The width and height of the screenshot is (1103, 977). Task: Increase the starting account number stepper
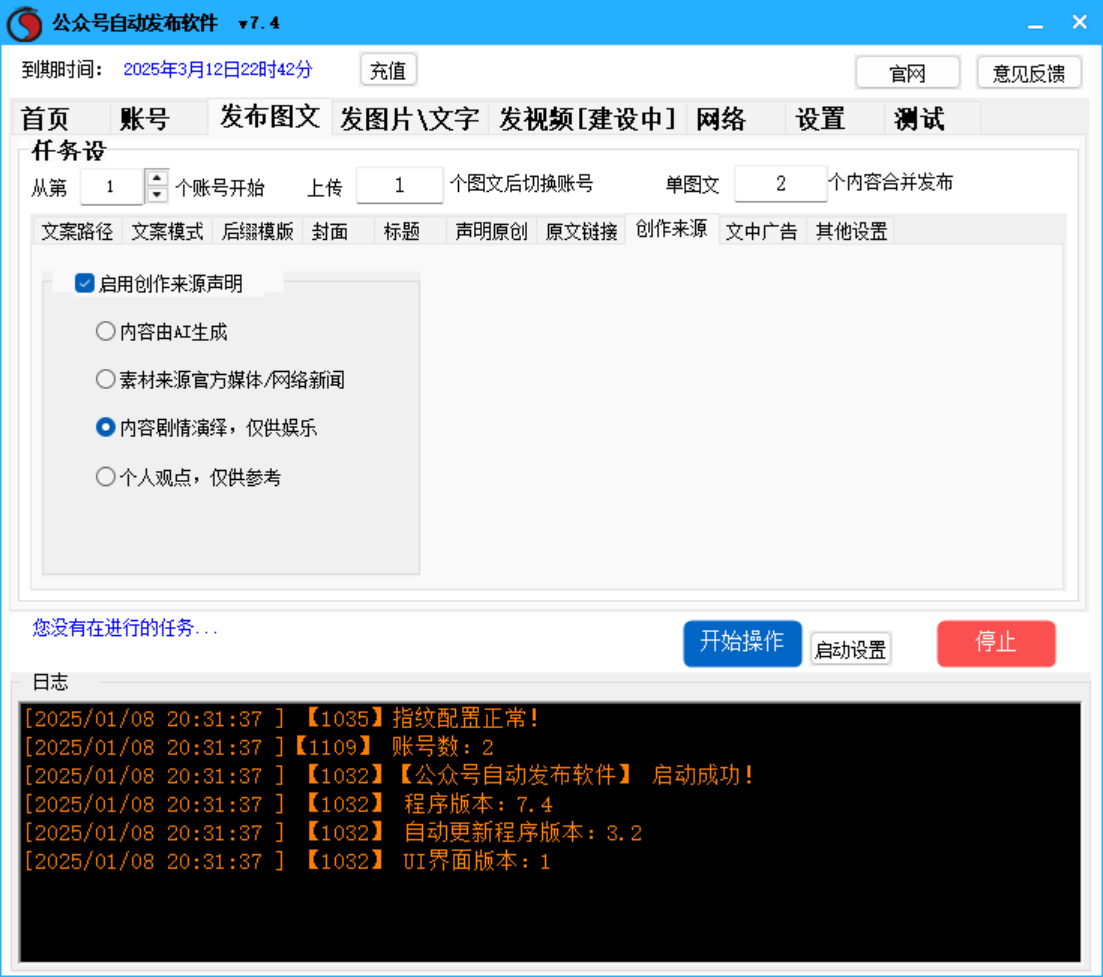(x=157, y=178)
